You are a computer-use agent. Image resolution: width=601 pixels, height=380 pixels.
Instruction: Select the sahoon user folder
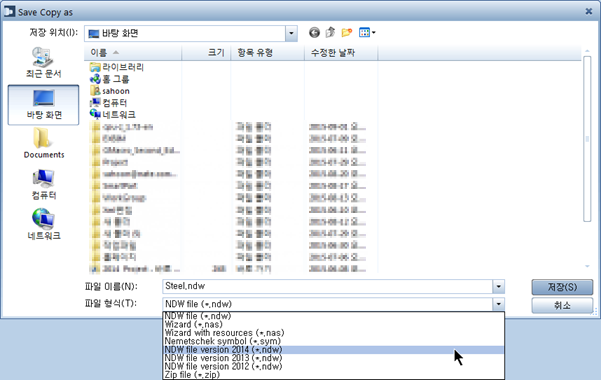pyautogui.click(x=110, y=91)
